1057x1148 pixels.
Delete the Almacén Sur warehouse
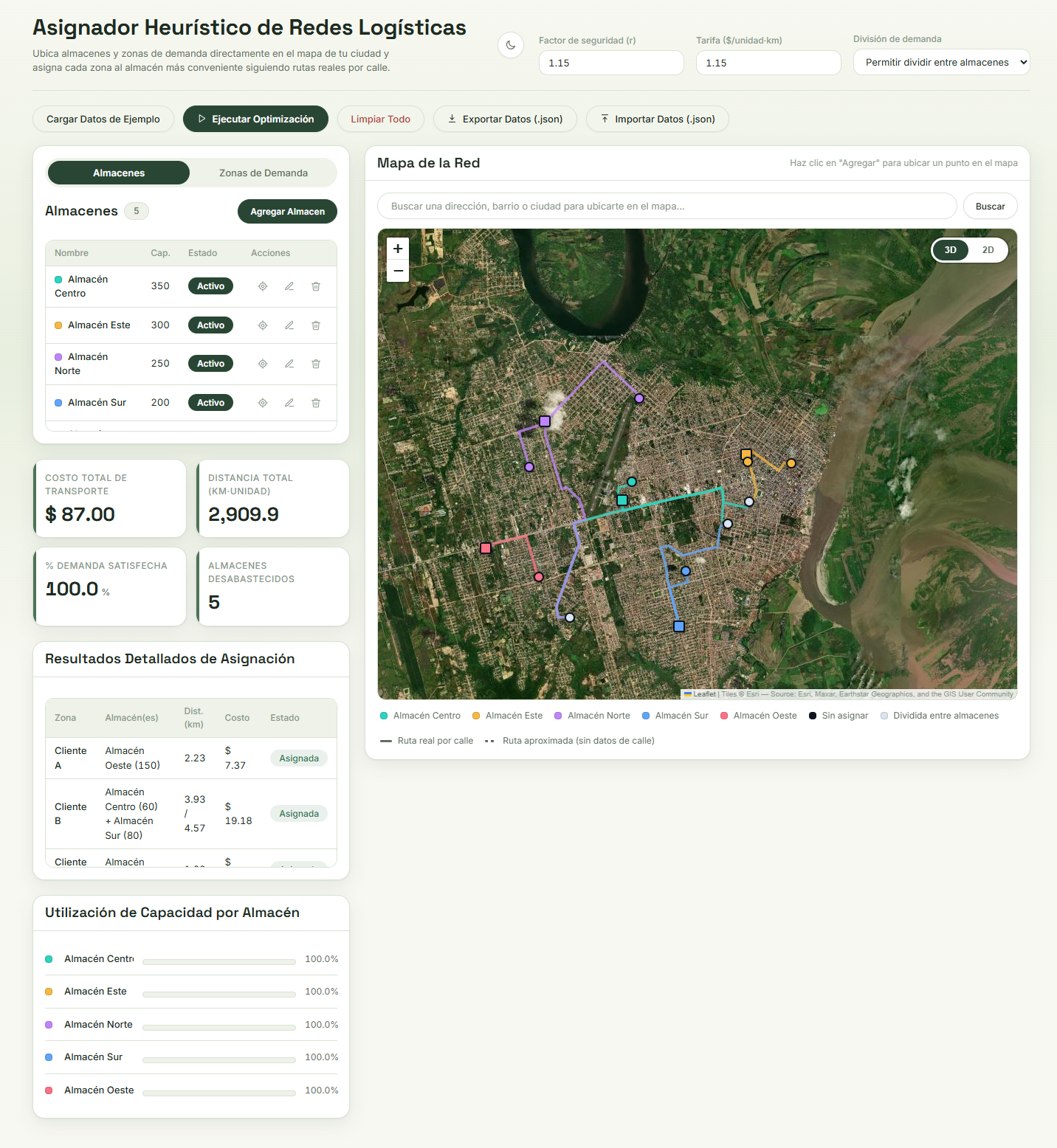coord(316,403)
